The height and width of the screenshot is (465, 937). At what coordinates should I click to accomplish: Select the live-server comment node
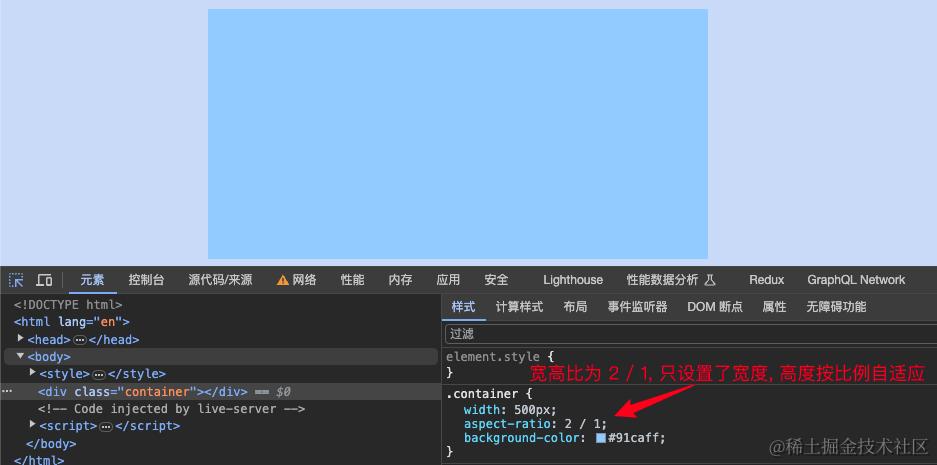pos(172,409)
